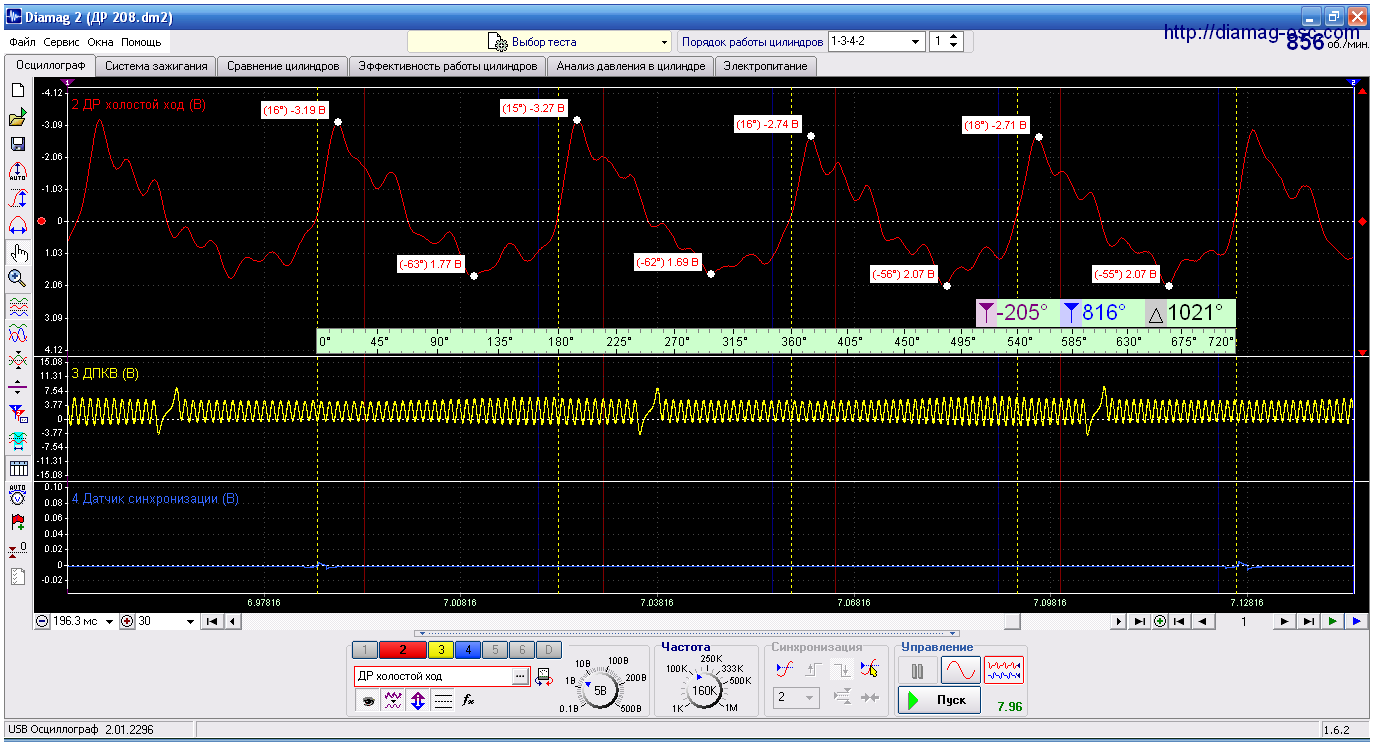Open synchronization channel 2 dropdown
Viewport: 1374px width, 742px height.
pyautogui.click(x=797, y=697)
